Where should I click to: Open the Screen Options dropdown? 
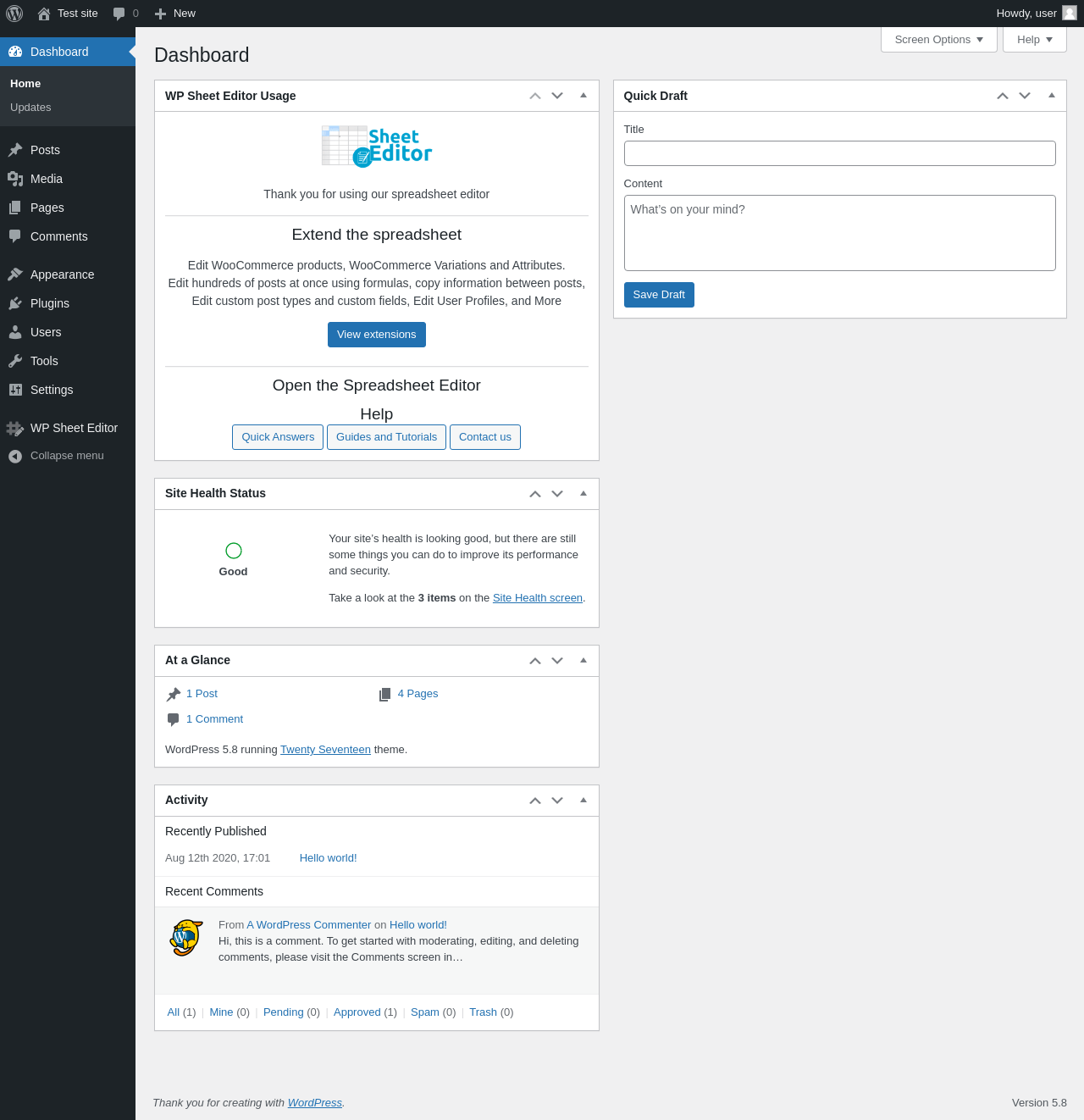point(939,40)
